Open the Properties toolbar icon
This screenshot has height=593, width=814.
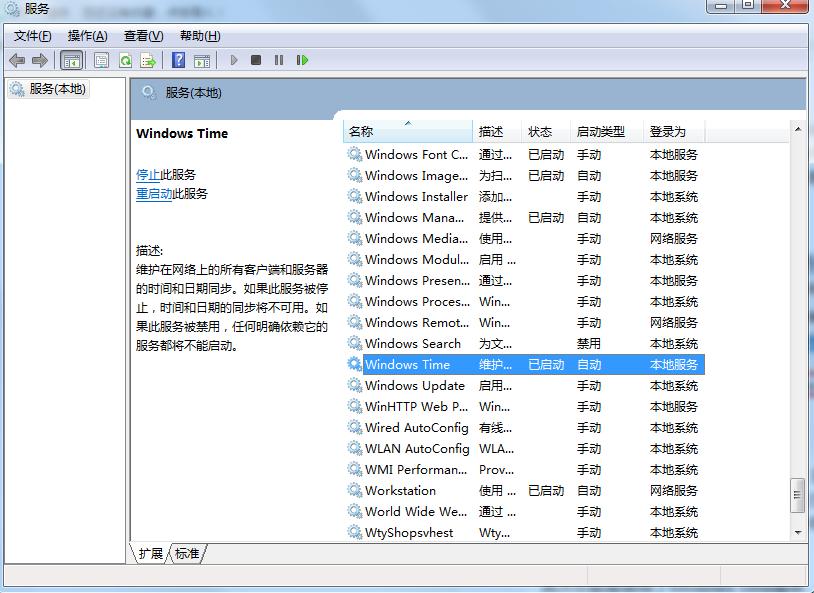click(101, 60)
